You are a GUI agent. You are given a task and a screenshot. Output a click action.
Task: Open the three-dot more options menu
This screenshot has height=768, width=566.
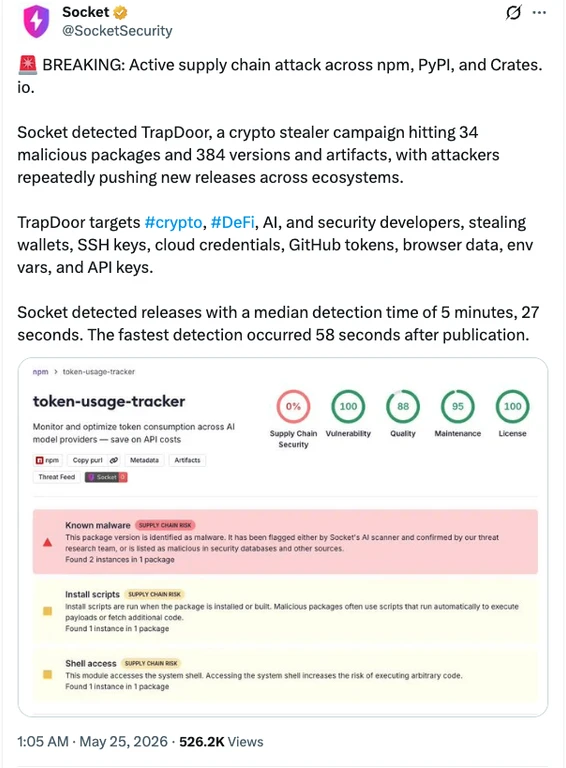coord(539,13)
